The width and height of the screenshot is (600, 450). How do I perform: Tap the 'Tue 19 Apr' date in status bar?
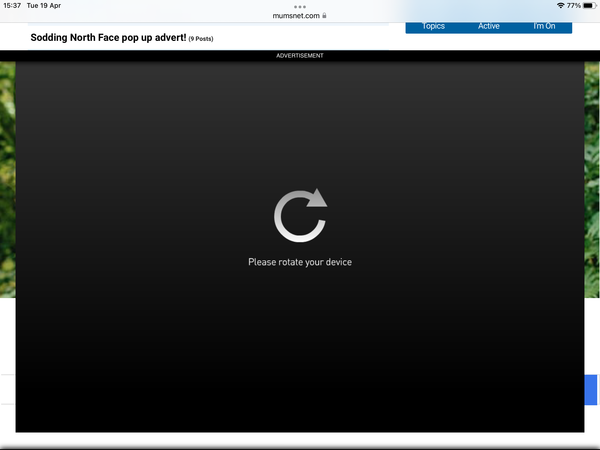(x=44, y=6)
